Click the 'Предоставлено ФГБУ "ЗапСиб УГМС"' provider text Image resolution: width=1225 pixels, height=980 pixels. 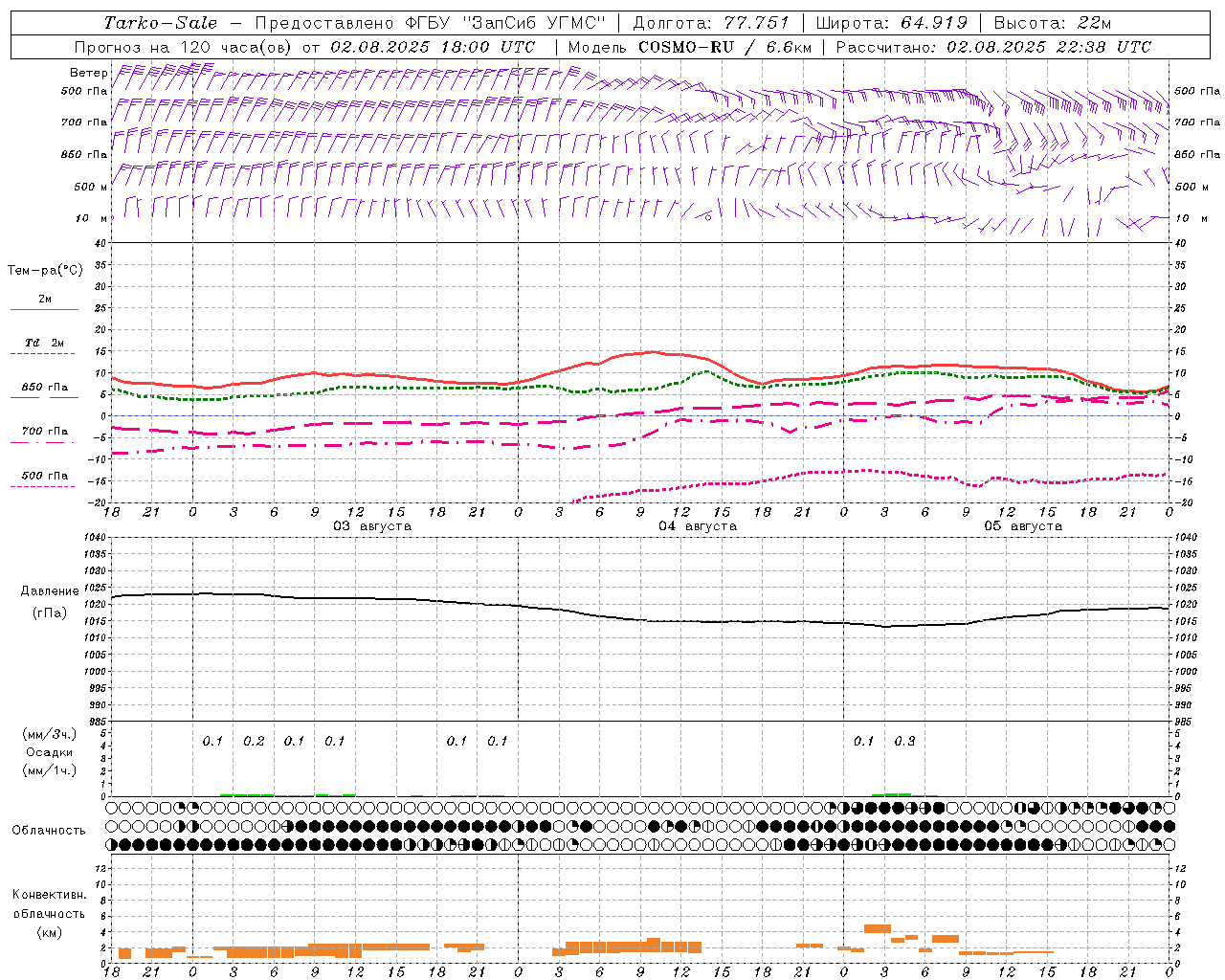pos(431,23)
